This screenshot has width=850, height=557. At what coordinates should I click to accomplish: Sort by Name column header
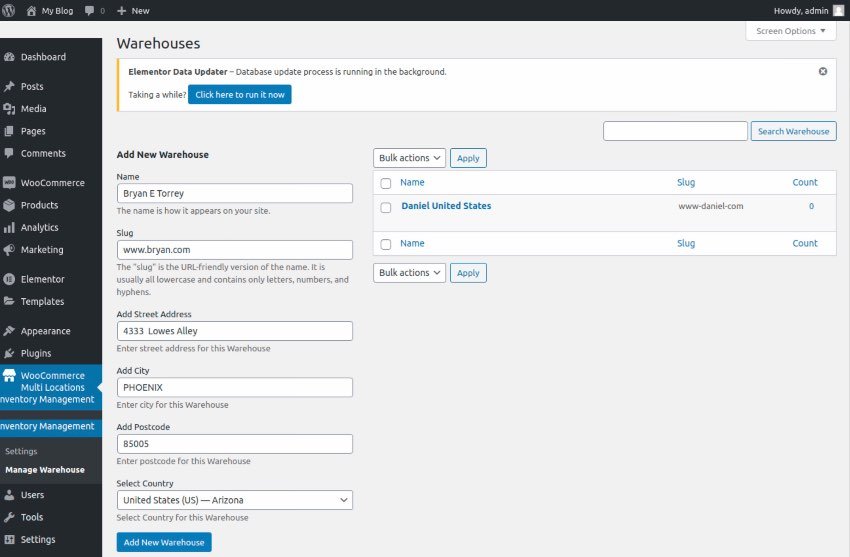[x=413, y=183]
